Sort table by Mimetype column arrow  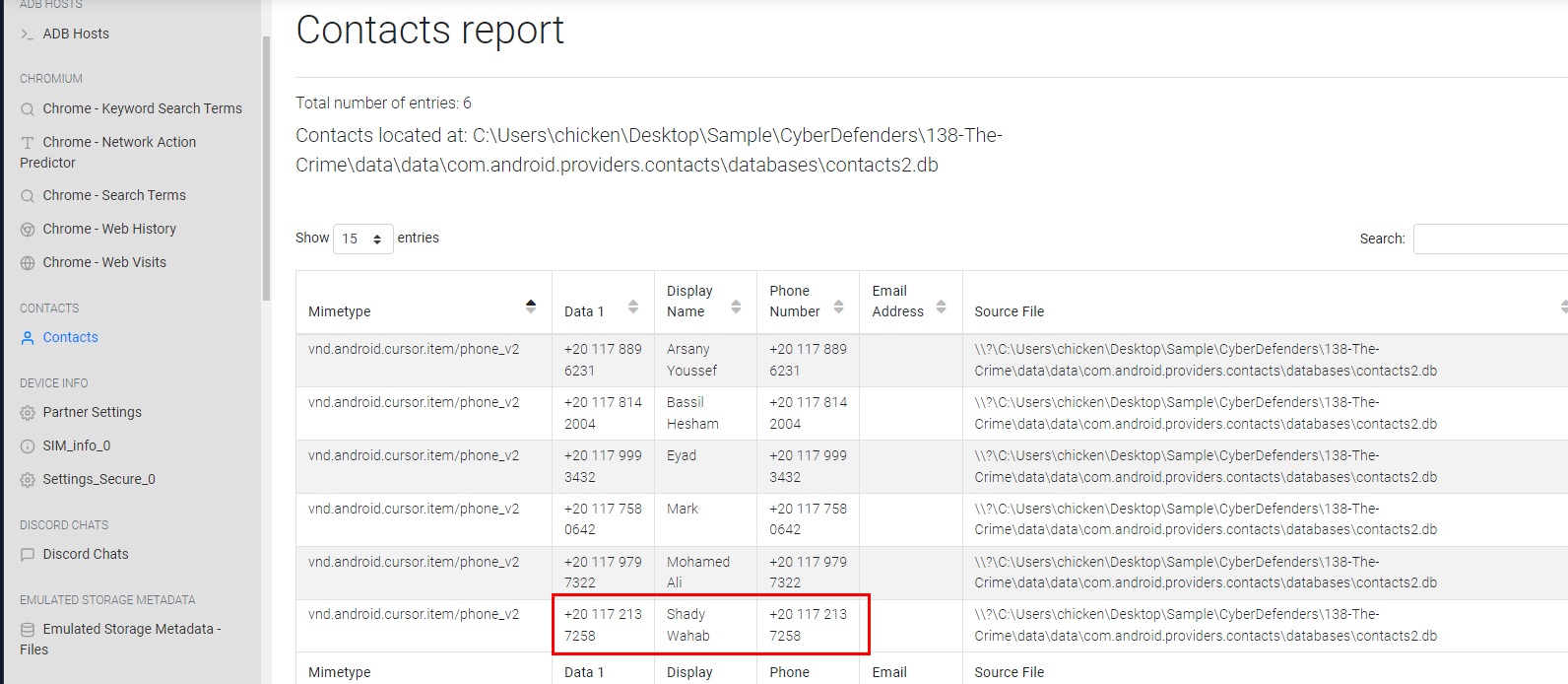(x=531, y=307)
